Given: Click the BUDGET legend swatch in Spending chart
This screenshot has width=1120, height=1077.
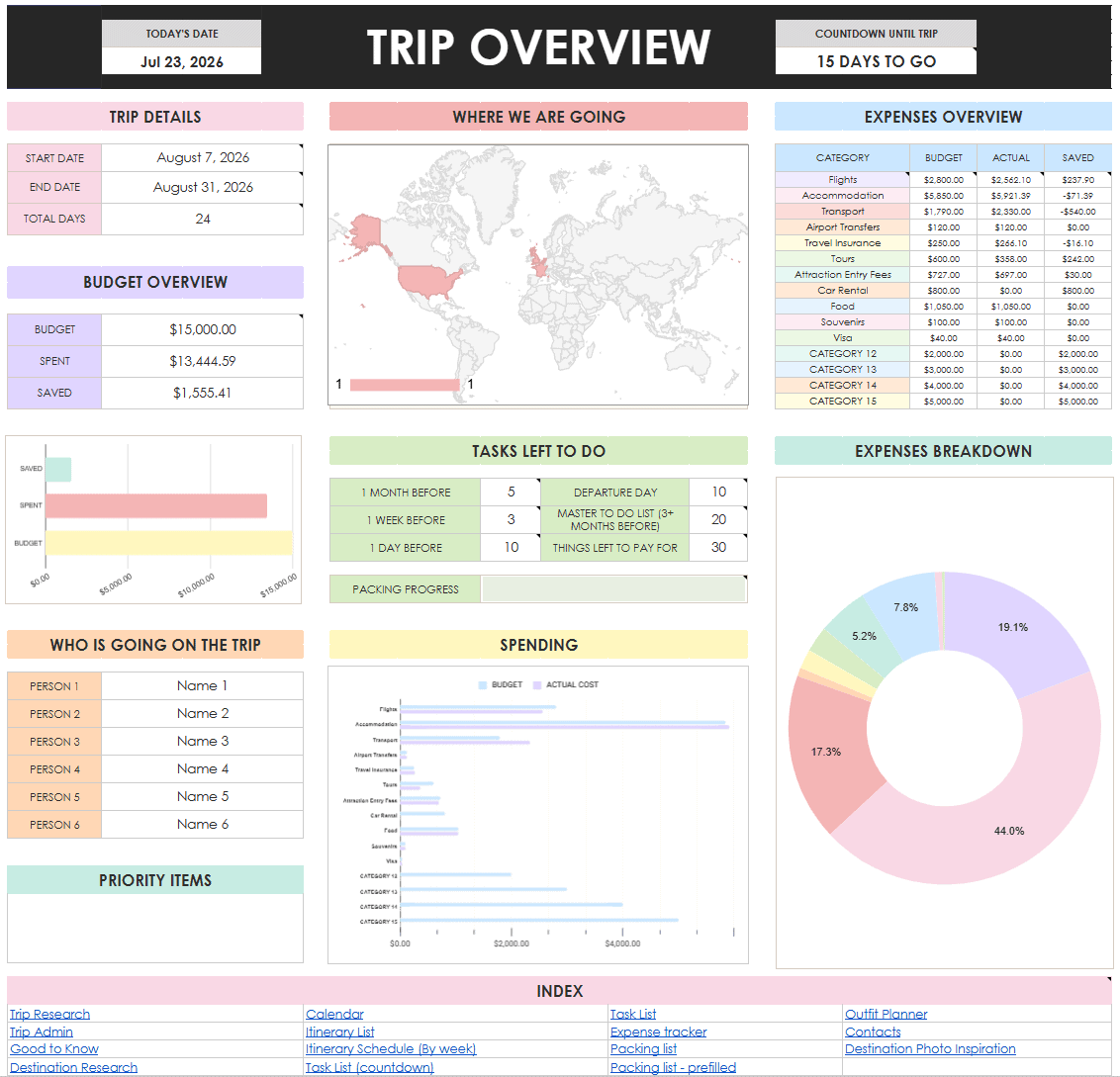Looking at the screenshot, I should [x=483, y=685].
